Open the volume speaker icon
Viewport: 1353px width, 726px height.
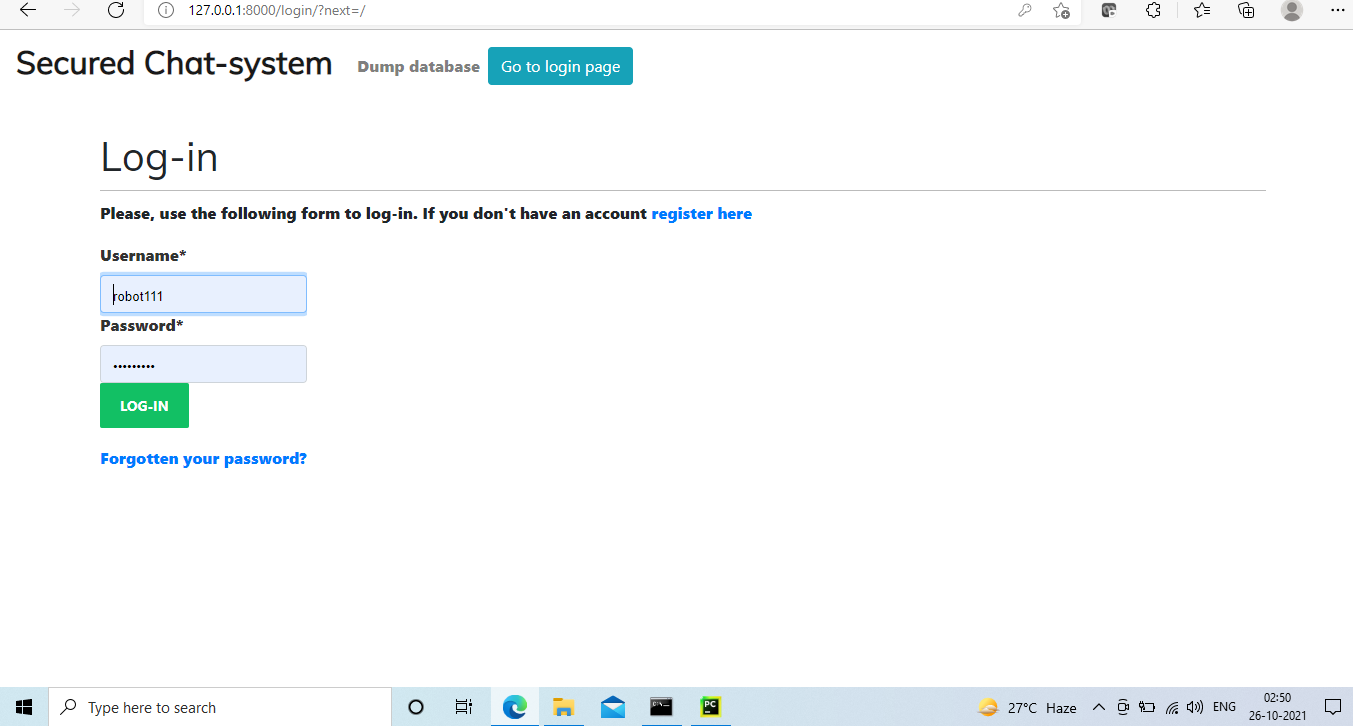coord(1194,707)
